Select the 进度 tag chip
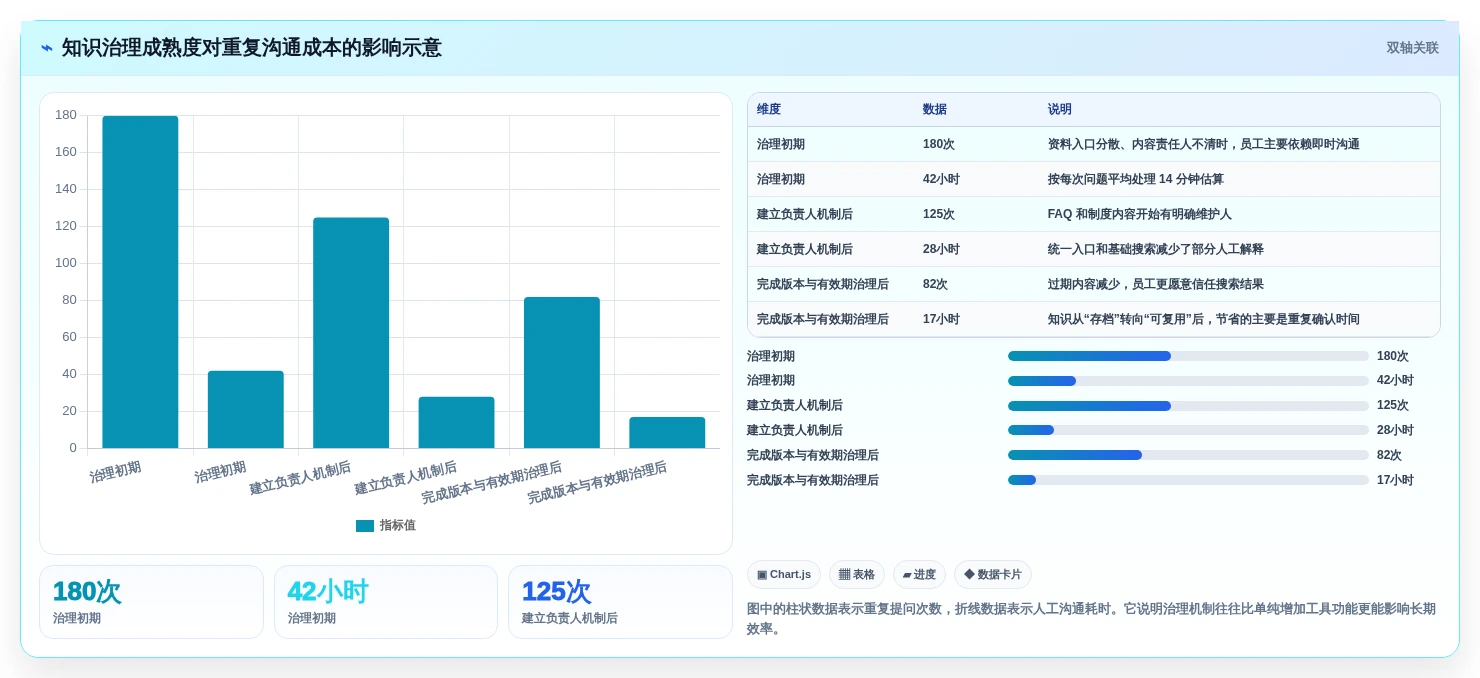This screenshot has height=678, width=1480. click(919, 575)
